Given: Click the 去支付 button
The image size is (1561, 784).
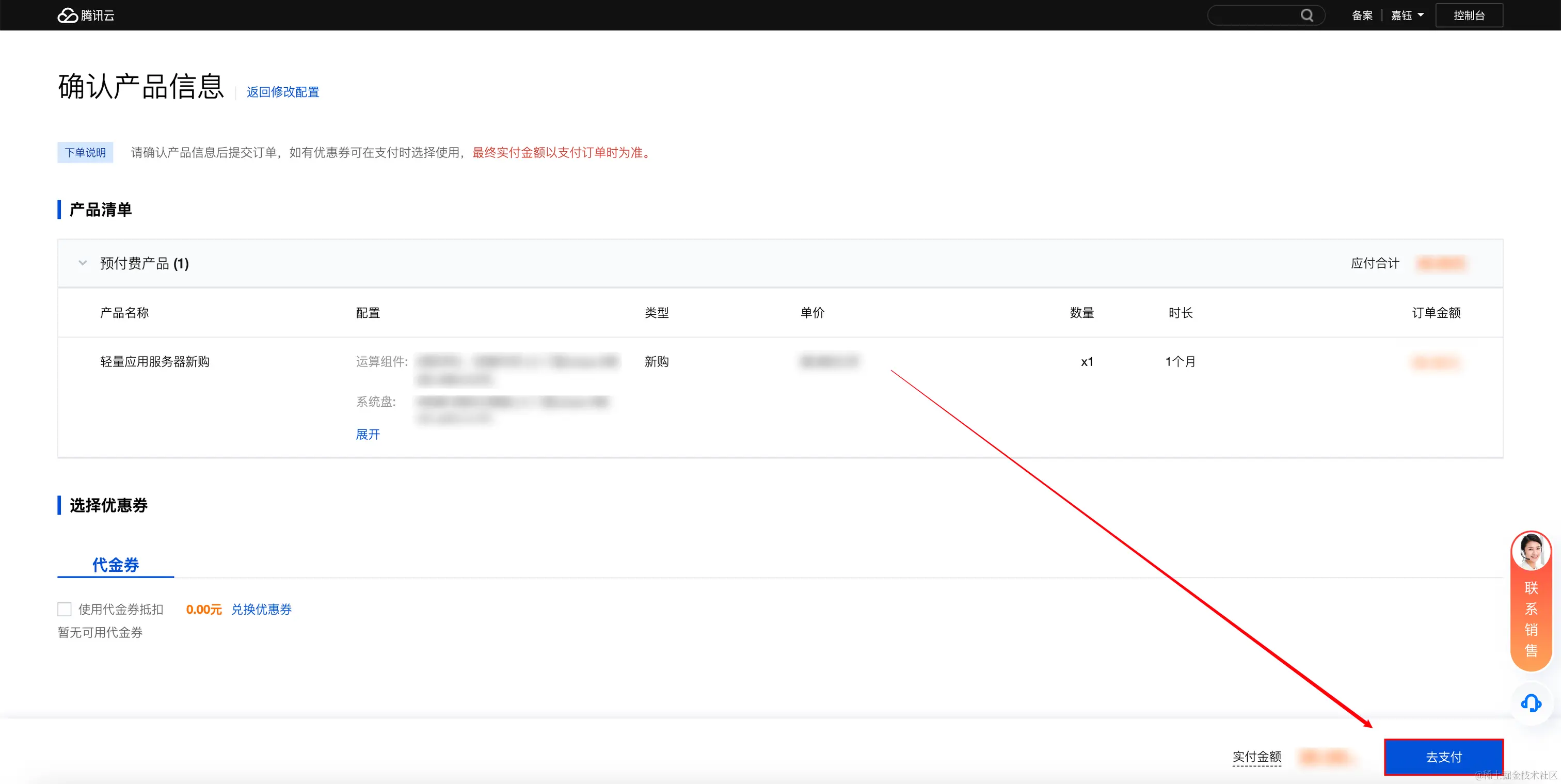Looking at the screenshot, I should (x=1443, y=756).
